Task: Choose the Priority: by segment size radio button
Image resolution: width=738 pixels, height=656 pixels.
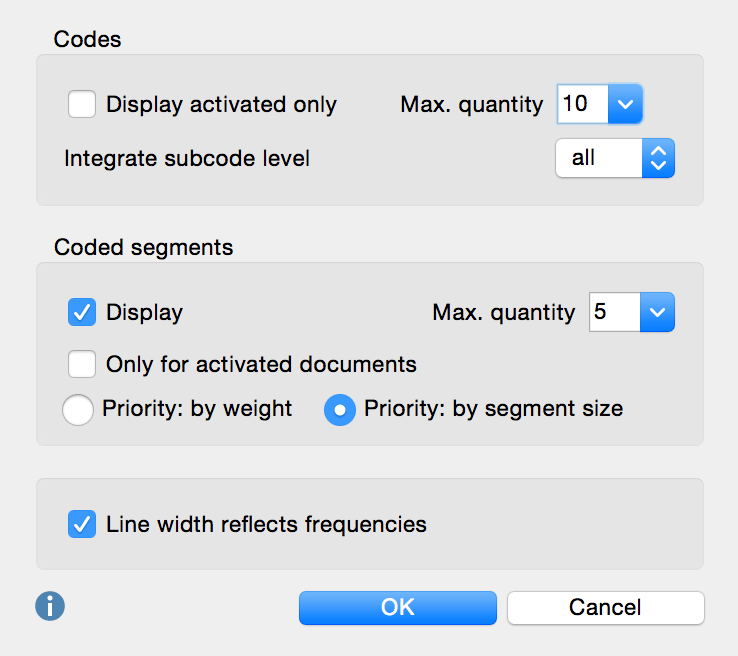Action: point(340,409)
